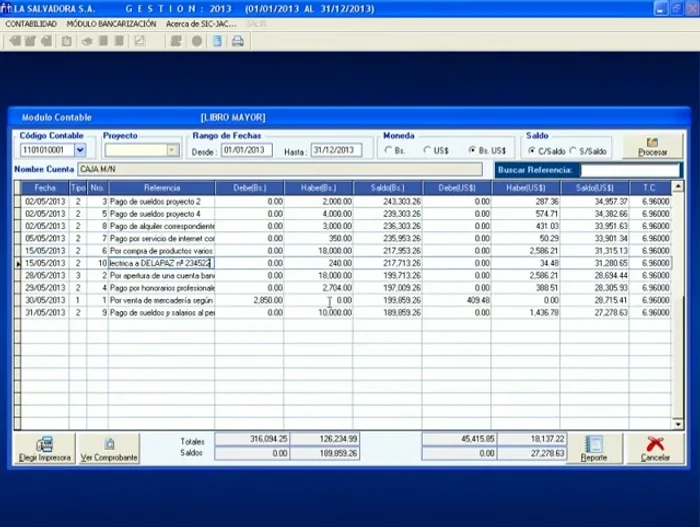The image size is (700, 527).
Task: Click the Buscar Referencia search field
Action: pos(630,170)
